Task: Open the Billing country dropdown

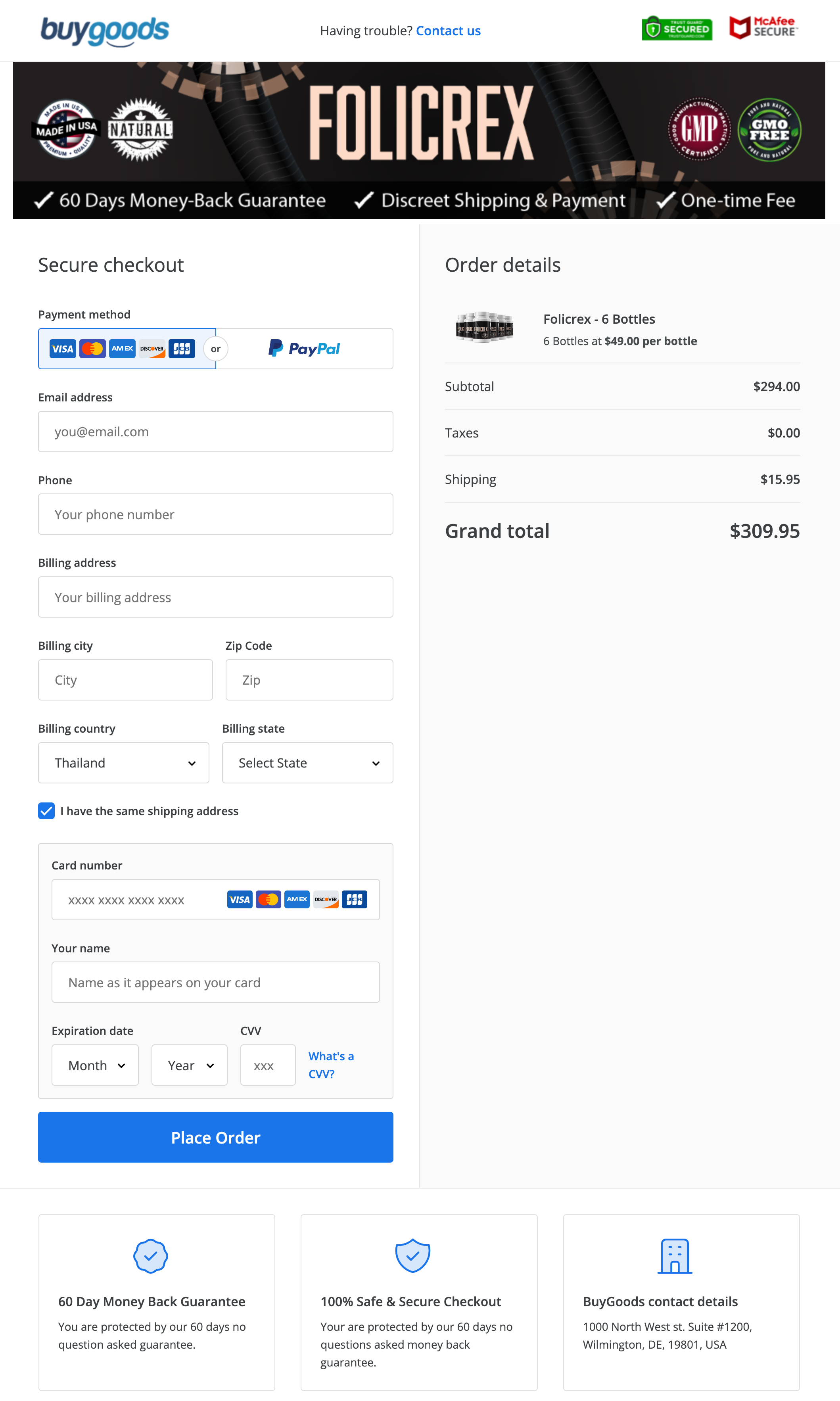Action: [124, 762]
